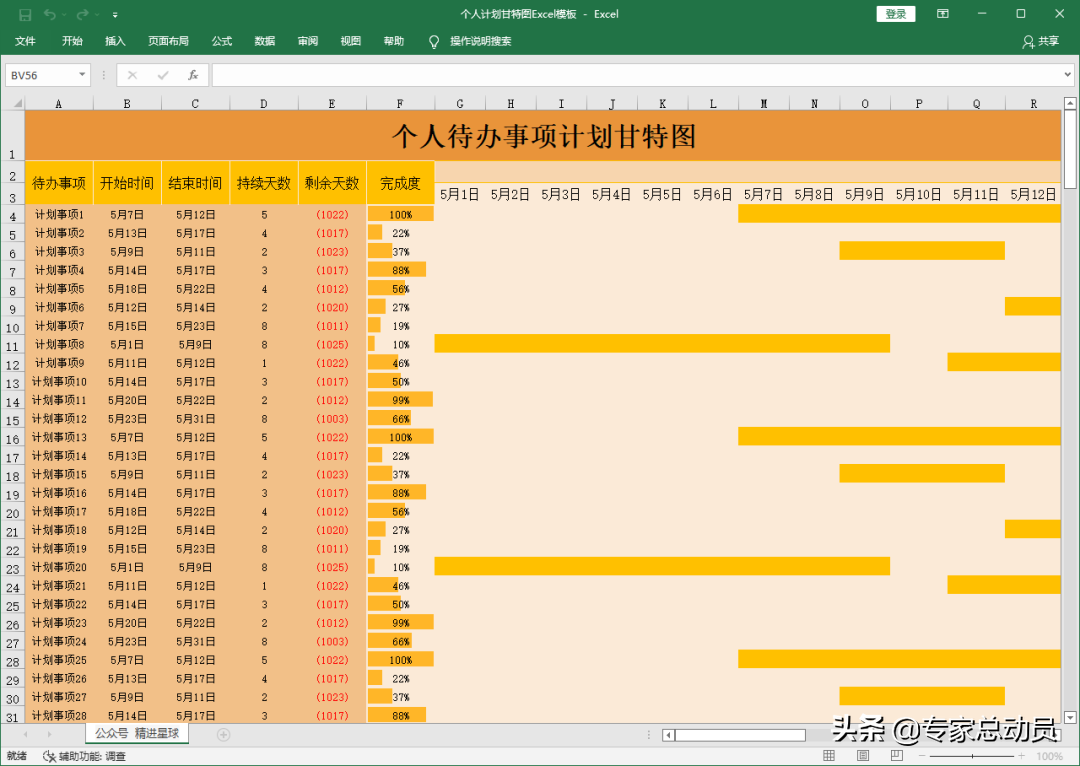Switch to Normal view icon
Screen dimensions: 1080x766
click(x=829, y=756)
